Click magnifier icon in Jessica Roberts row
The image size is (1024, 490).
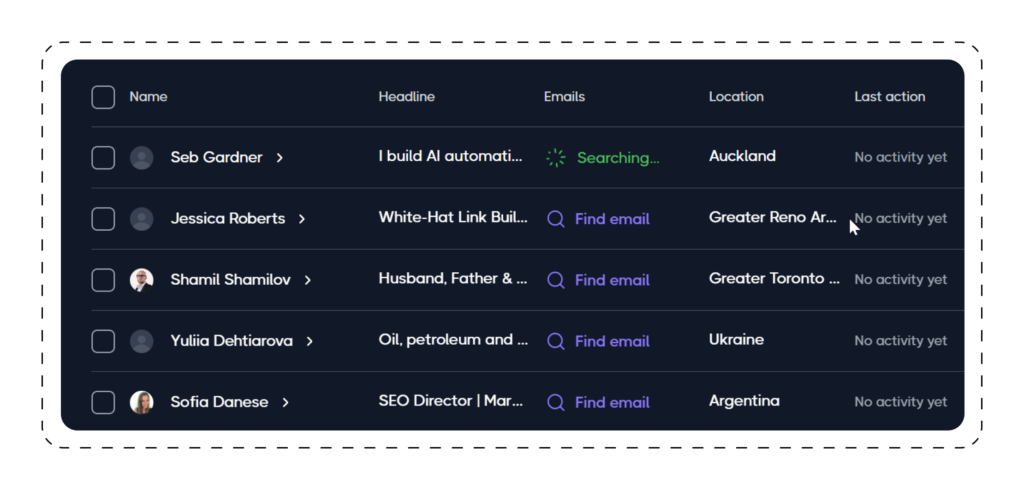tap(556, 219)
